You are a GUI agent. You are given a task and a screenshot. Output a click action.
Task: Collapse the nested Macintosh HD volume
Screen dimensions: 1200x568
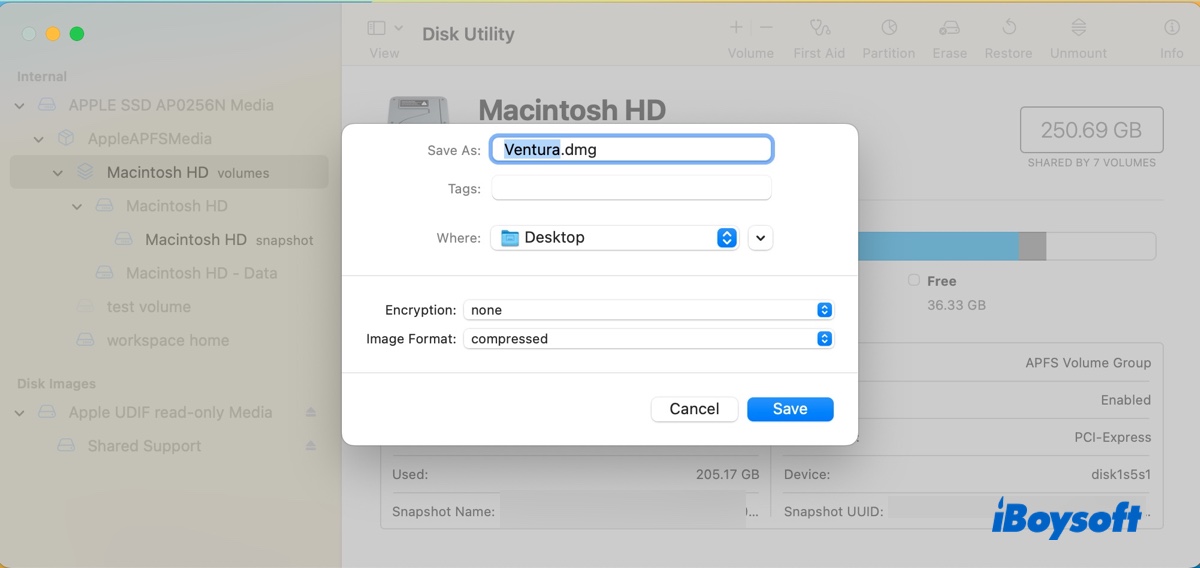tap(77, 206)
